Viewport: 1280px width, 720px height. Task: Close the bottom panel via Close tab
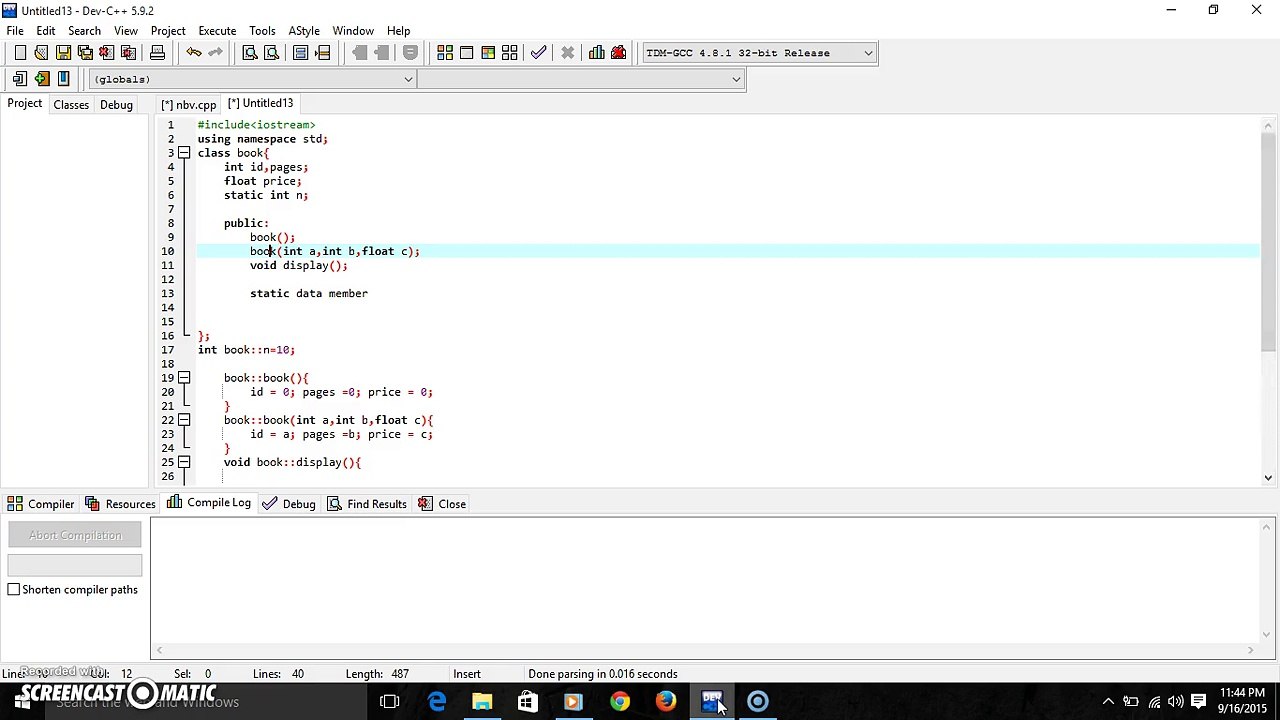(441, 504)
